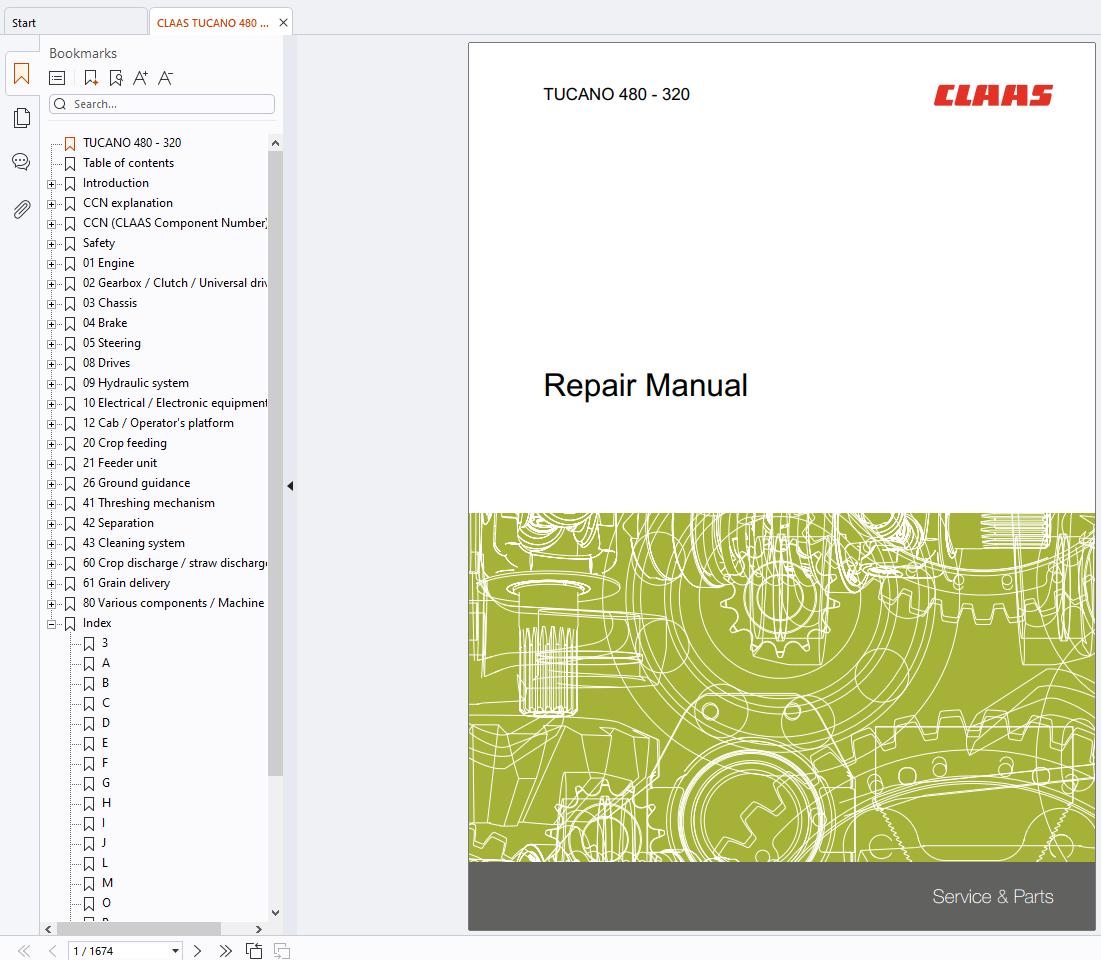Expand the 01 Engine bookmark node
Viewport: 1101px width, 960px height.
click(51, 264)
